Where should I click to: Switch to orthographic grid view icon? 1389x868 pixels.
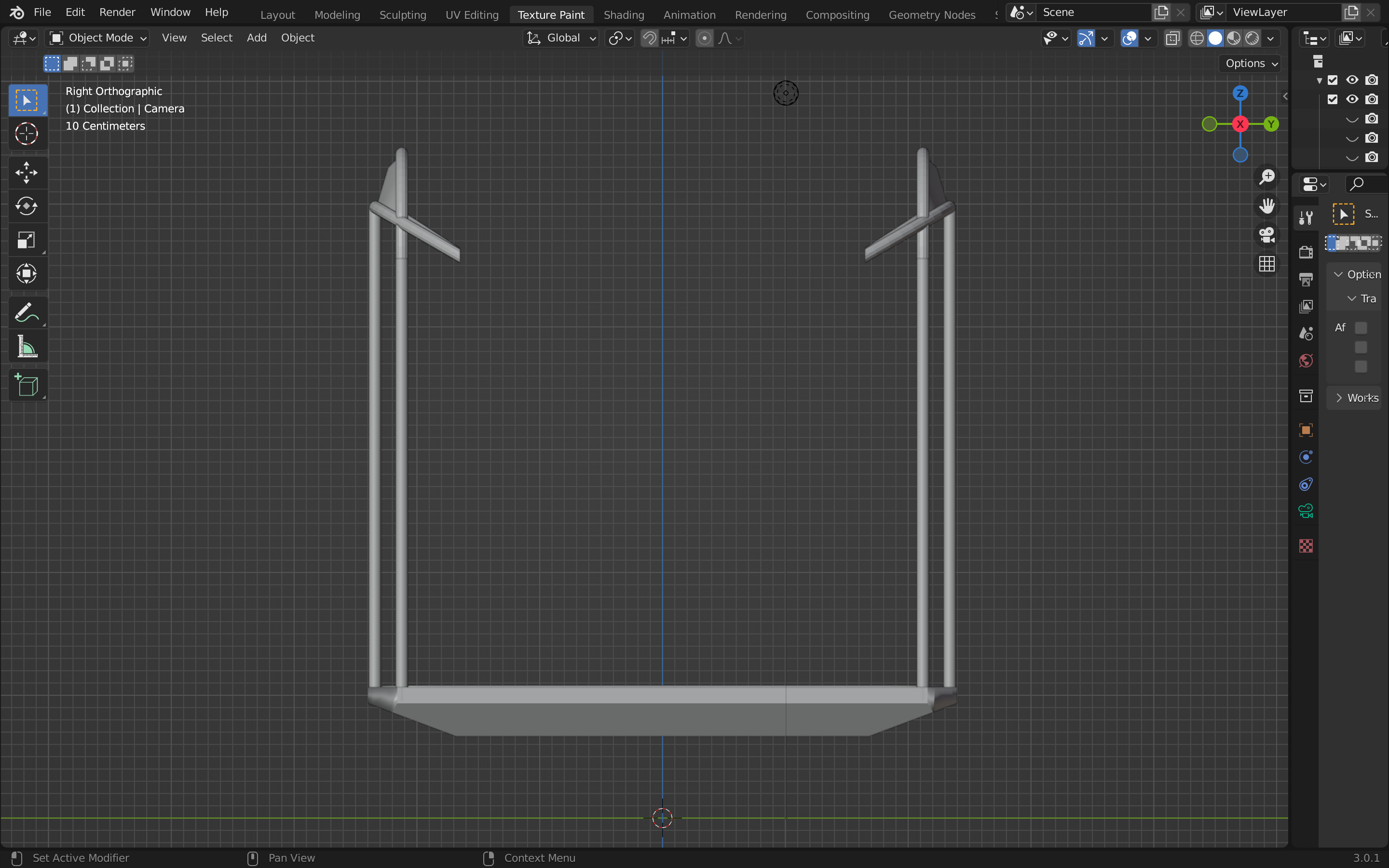pyautogui.click(x=1267, y=264)
